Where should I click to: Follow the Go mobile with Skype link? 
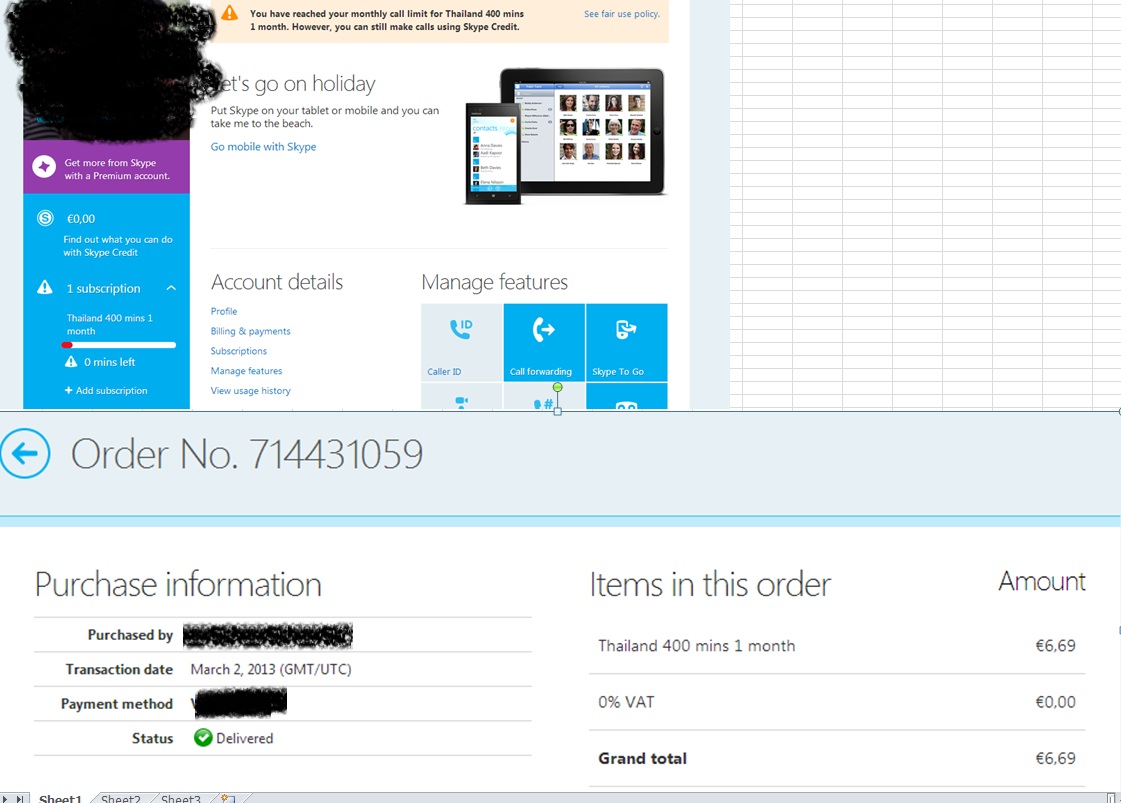(263, 147)
